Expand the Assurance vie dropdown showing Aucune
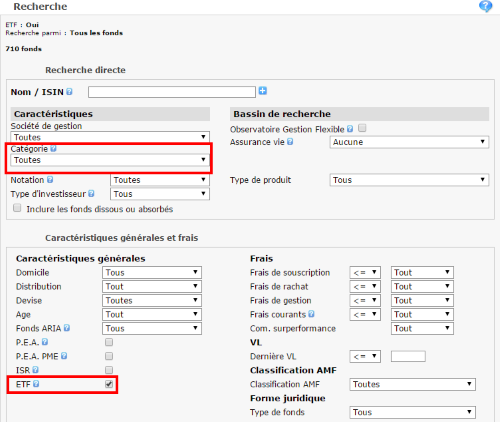Viewport: 500px width, 422px height. click(x=409, y=142)
